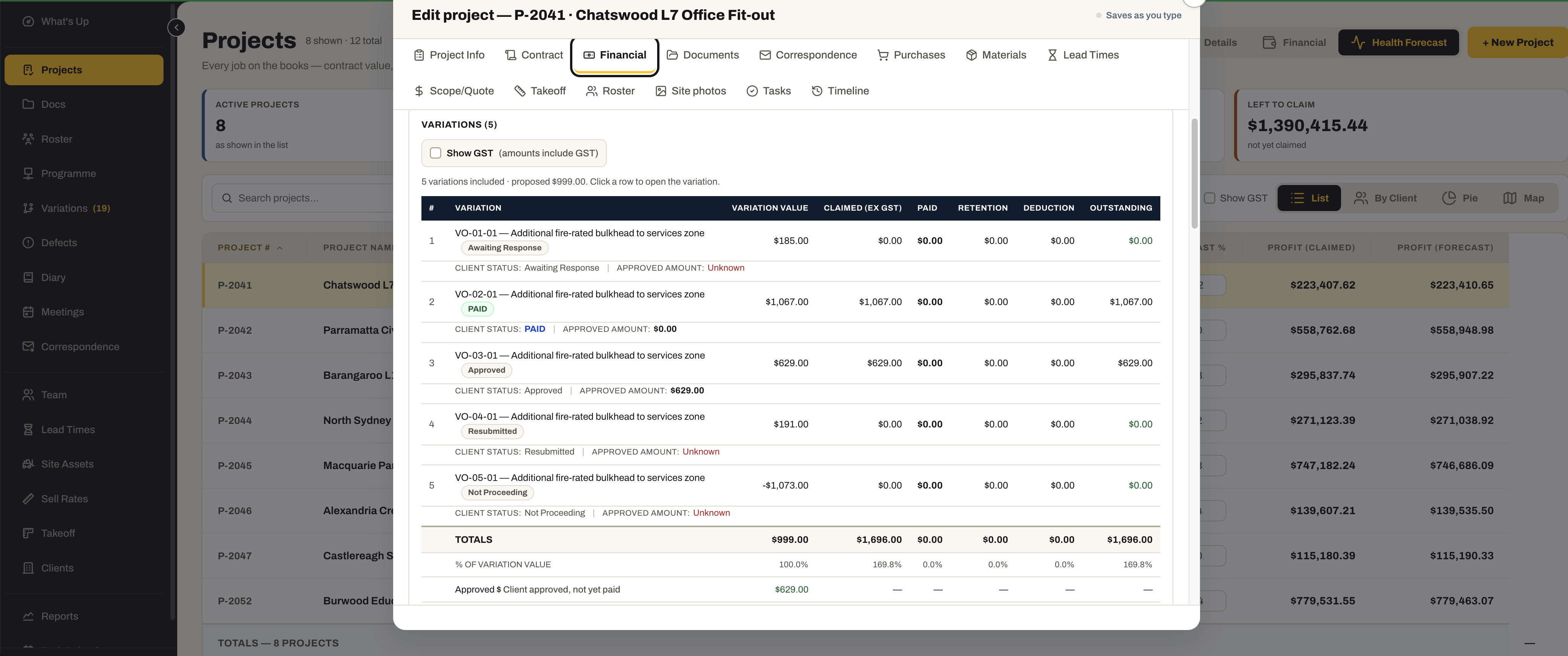Click the modal vertical scrollbar
The width and height of the screenshot is (1568, 656).
pyautogui.click(x=1194, y=174)
